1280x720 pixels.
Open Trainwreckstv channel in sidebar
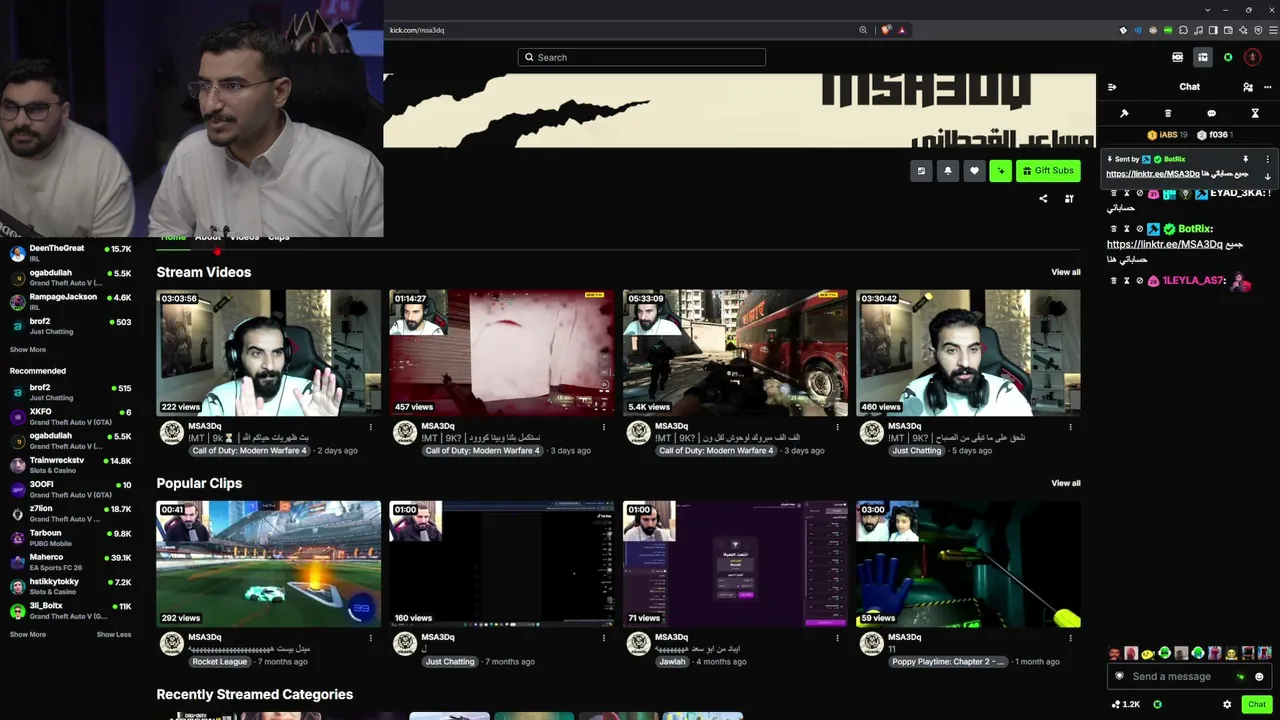click(70, 465)
